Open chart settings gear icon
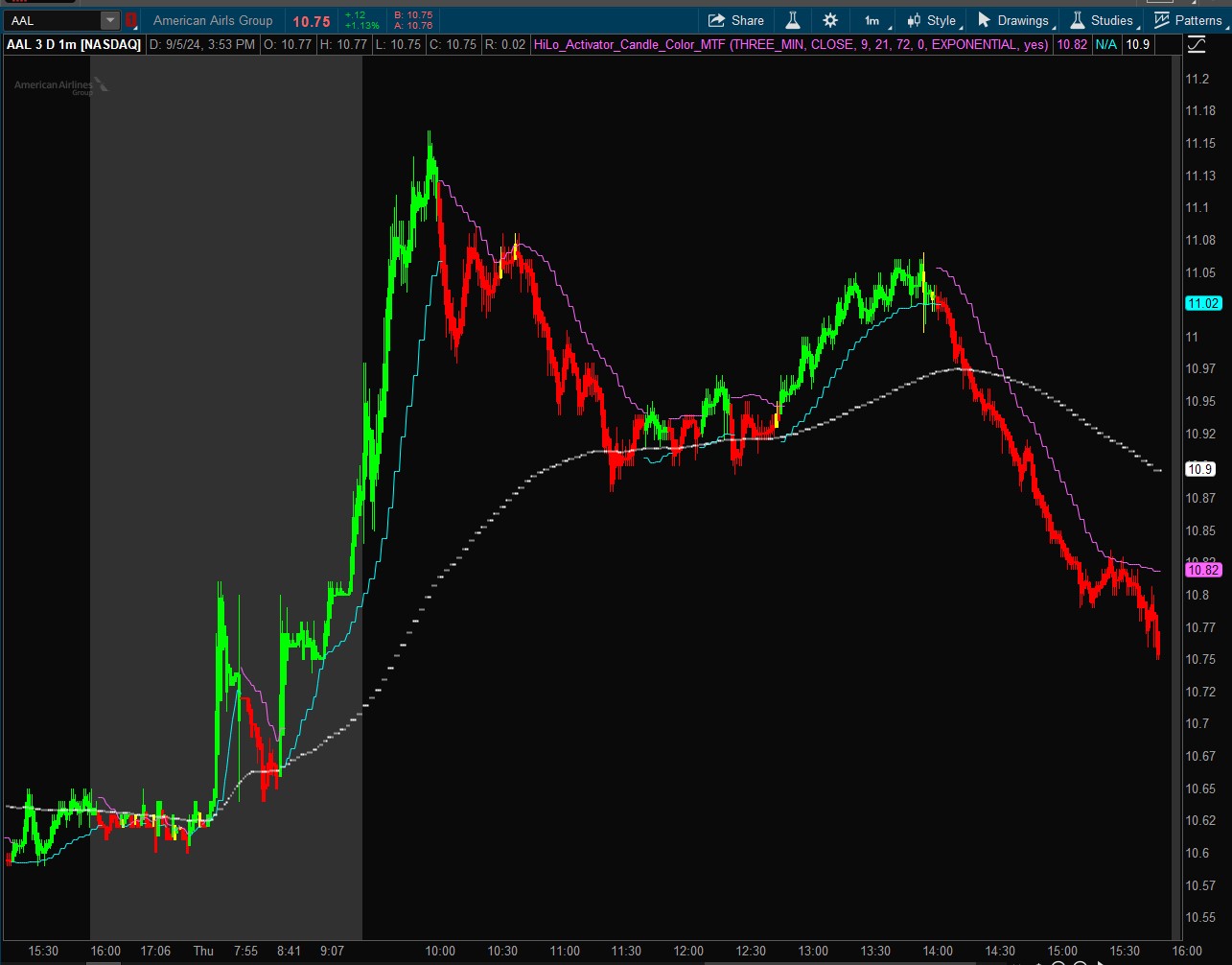Screen dimensions: 1232x965 [830, 20]
